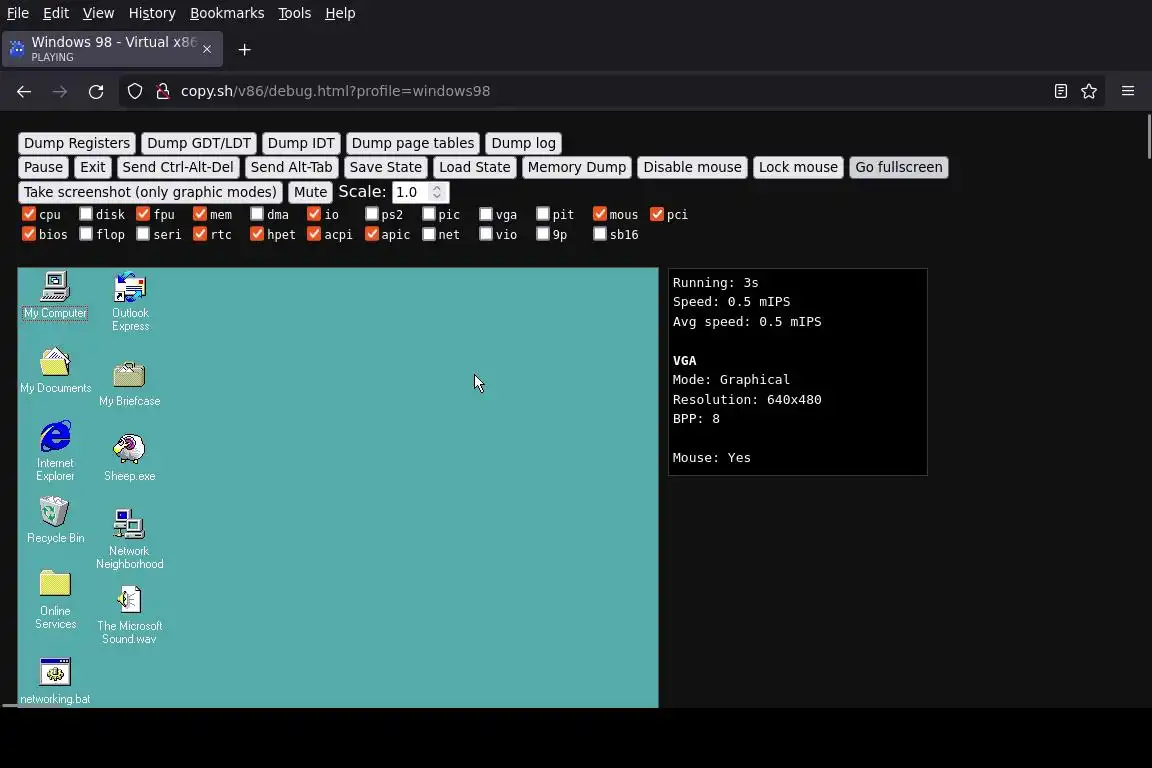
Task: Enable the sb16 log checkbox
Action: (x=600, y=234)
